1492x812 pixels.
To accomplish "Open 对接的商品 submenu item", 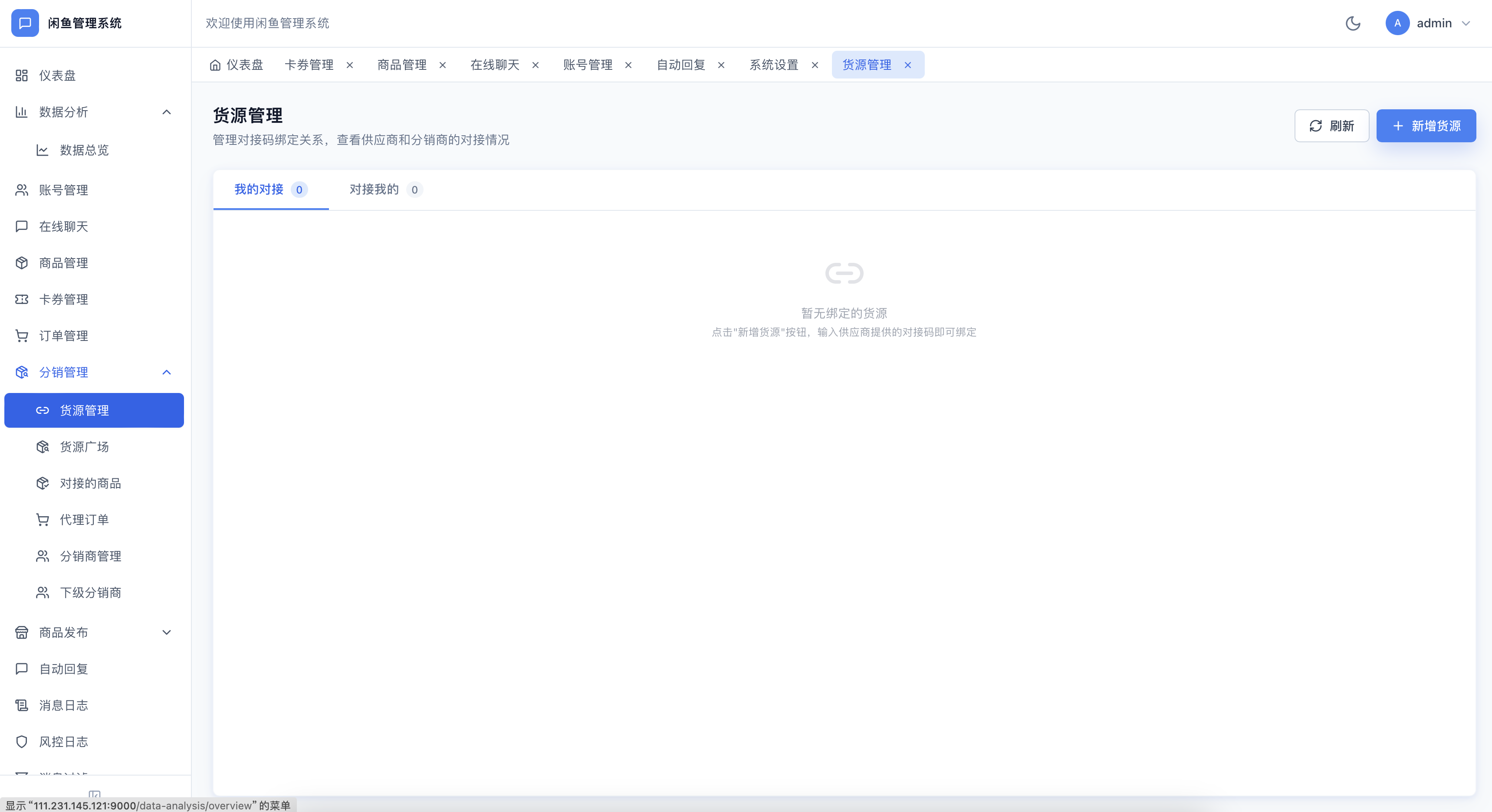I will click(94, 483).
